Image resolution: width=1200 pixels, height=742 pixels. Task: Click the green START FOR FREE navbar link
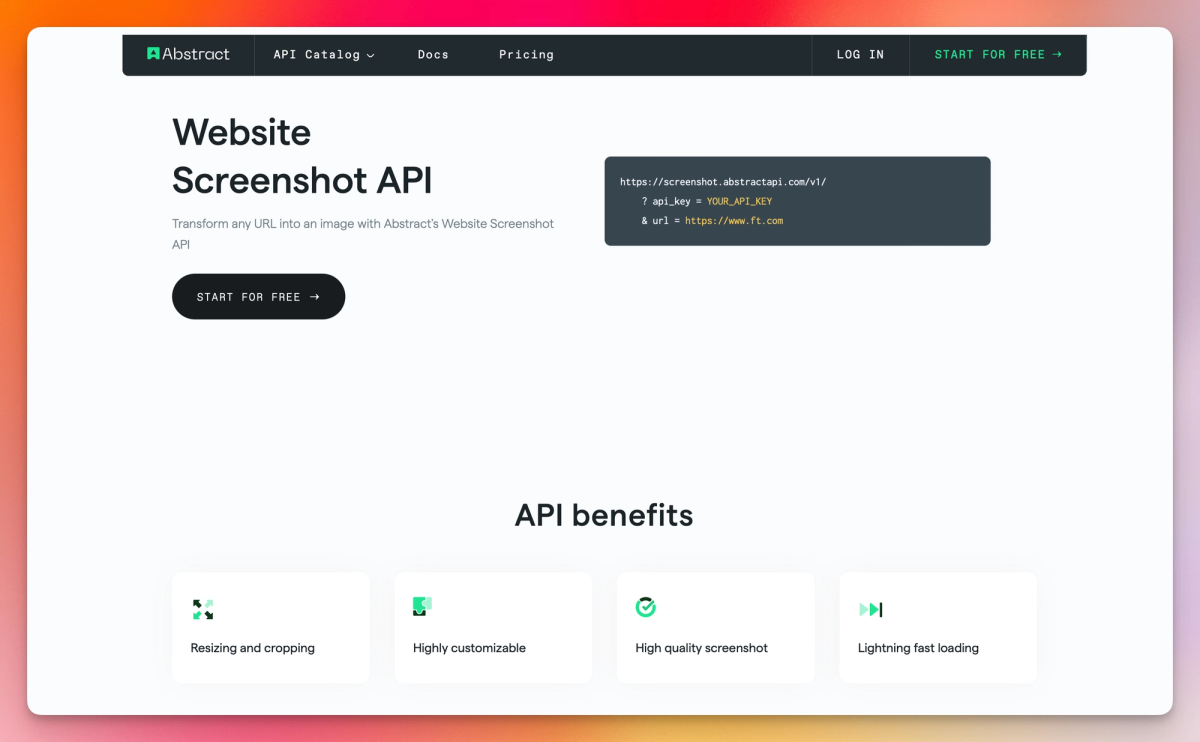coord(998,55)
